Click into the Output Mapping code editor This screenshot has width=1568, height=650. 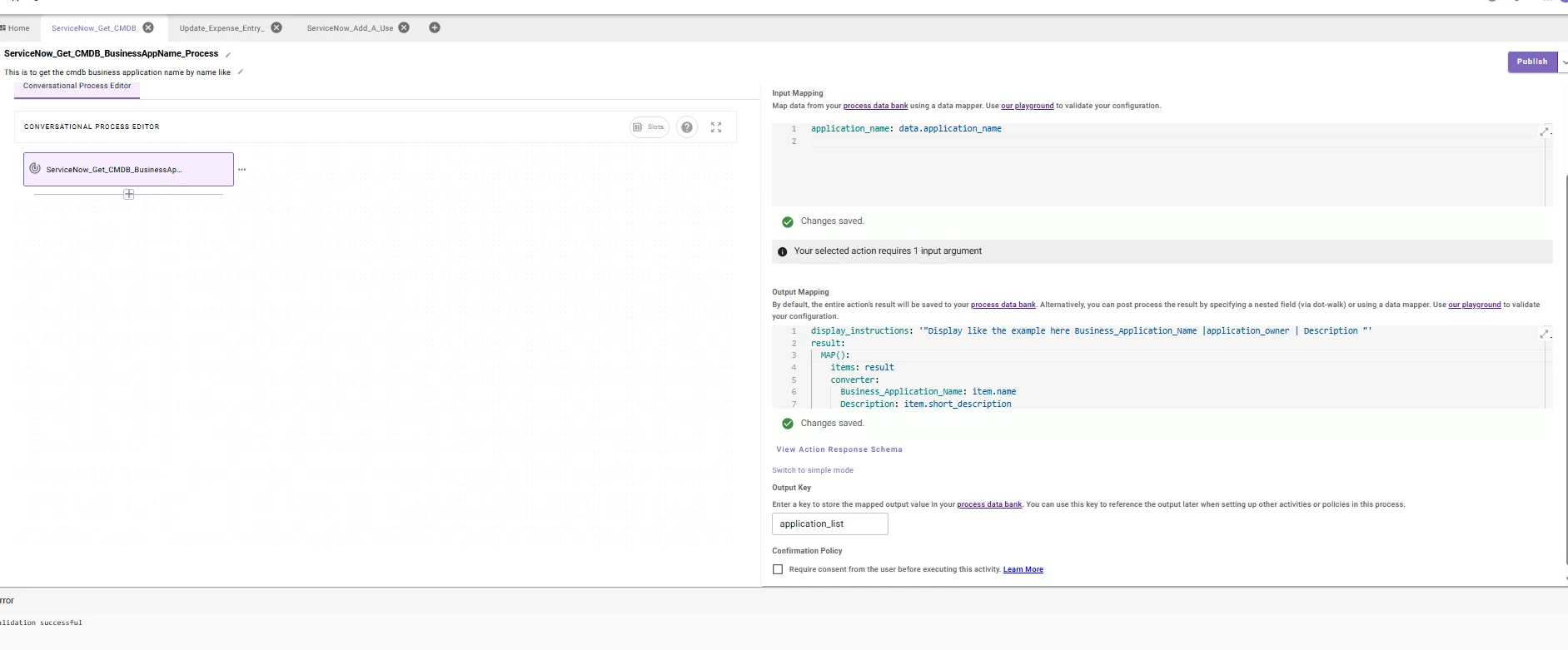[x=1162, y=367]
